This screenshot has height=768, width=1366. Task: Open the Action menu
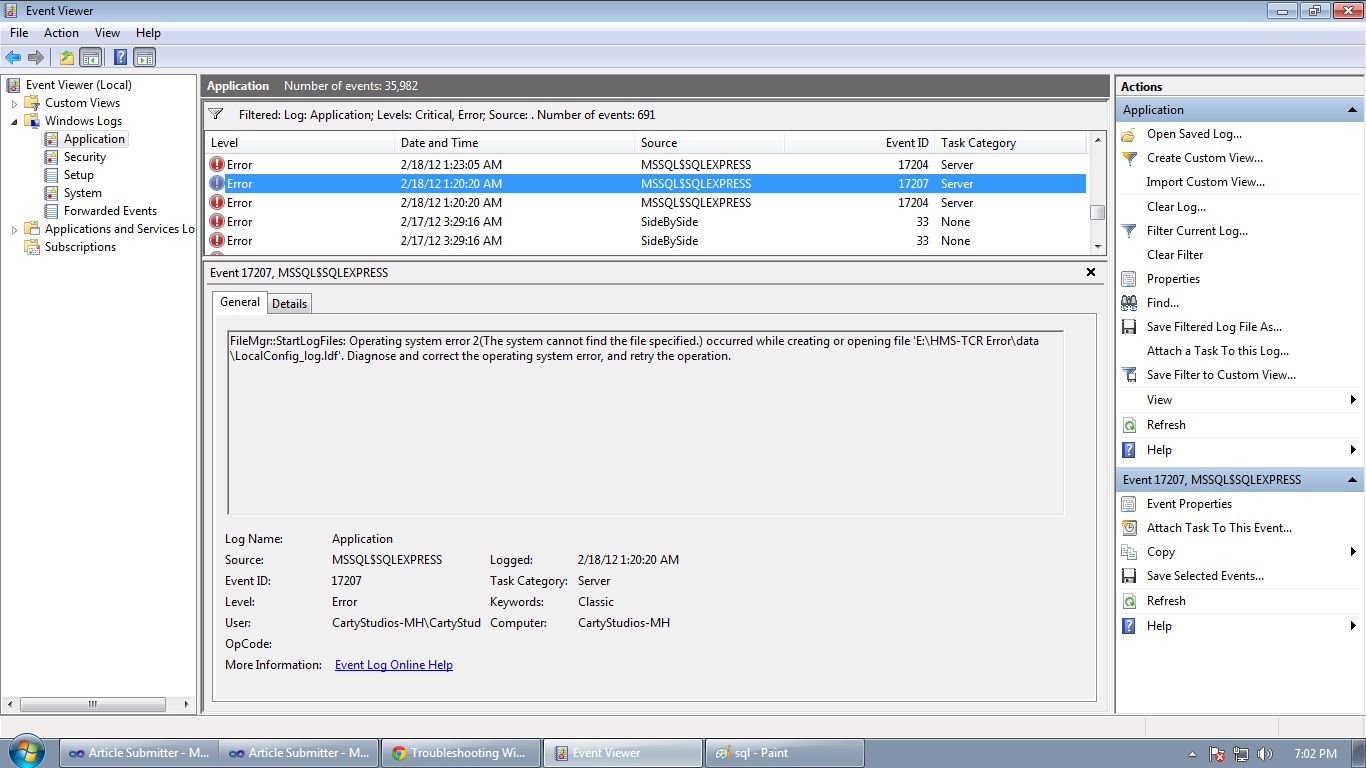pyautogui.click(x=61, y=33)
